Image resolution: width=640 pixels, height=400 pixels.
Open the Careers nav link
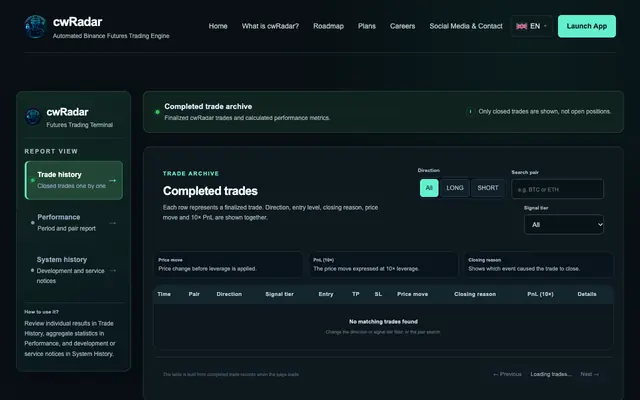click(x=402, y=26)
